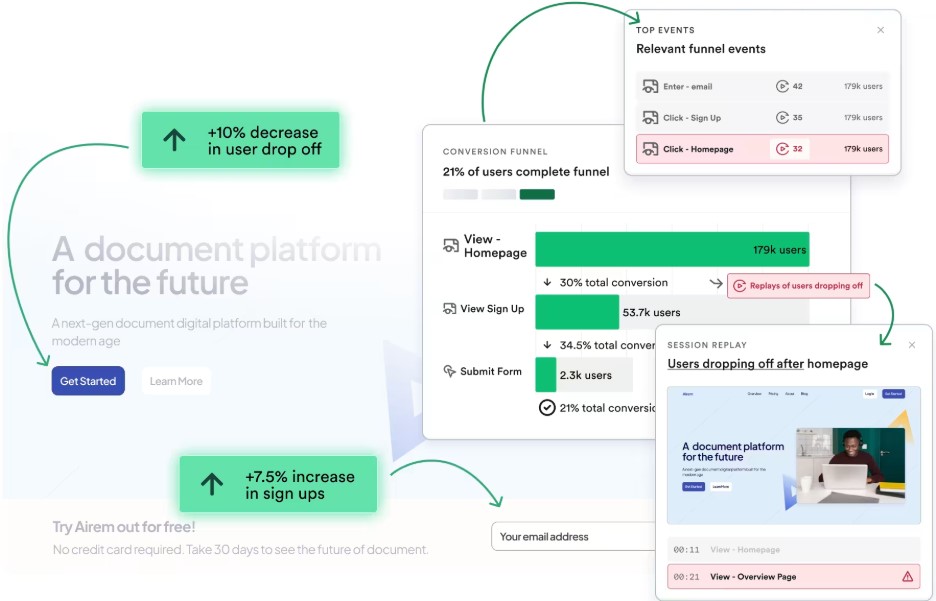This screenshot has width=936, height=601.
Task: Close the Session Replay panel
Action: 911,345
